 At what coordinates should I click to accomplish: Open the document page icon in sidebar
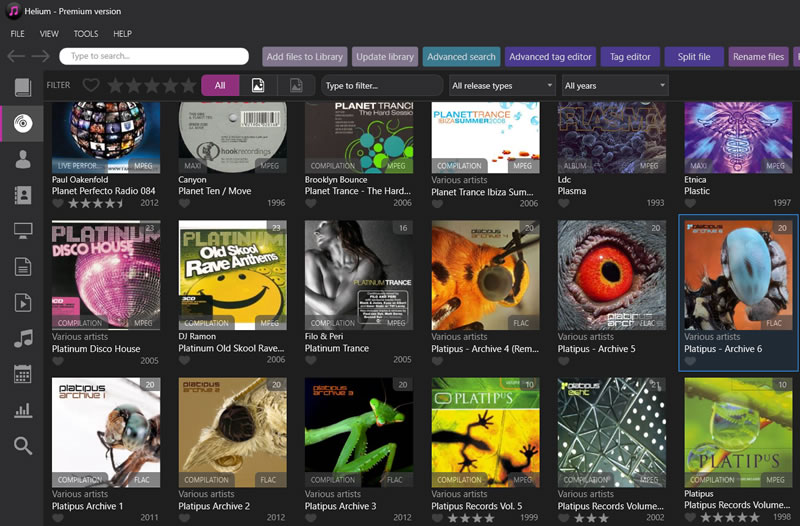(22, 267)
